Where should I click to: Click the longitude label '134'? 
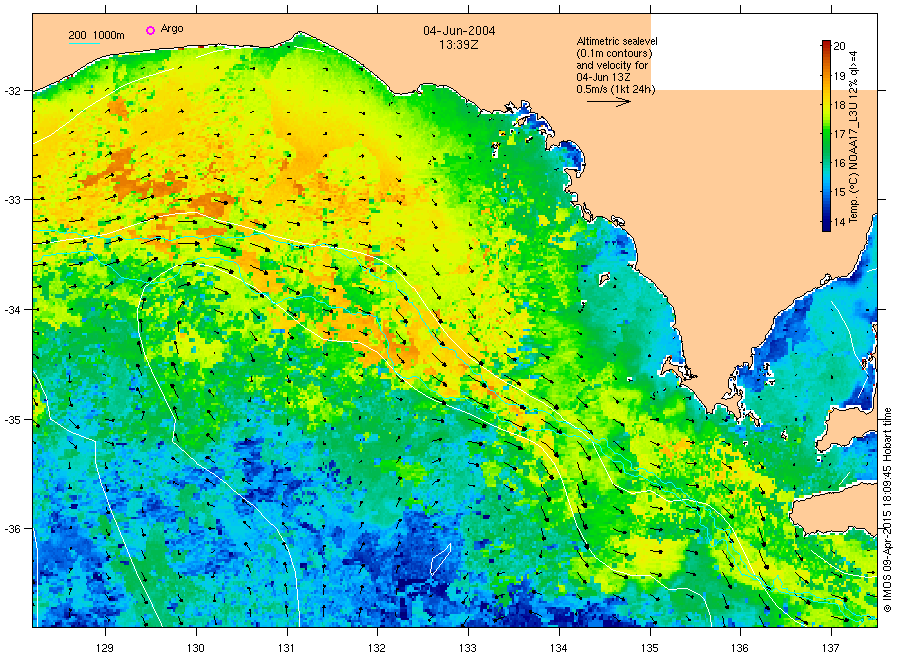[x=558, y=648]
